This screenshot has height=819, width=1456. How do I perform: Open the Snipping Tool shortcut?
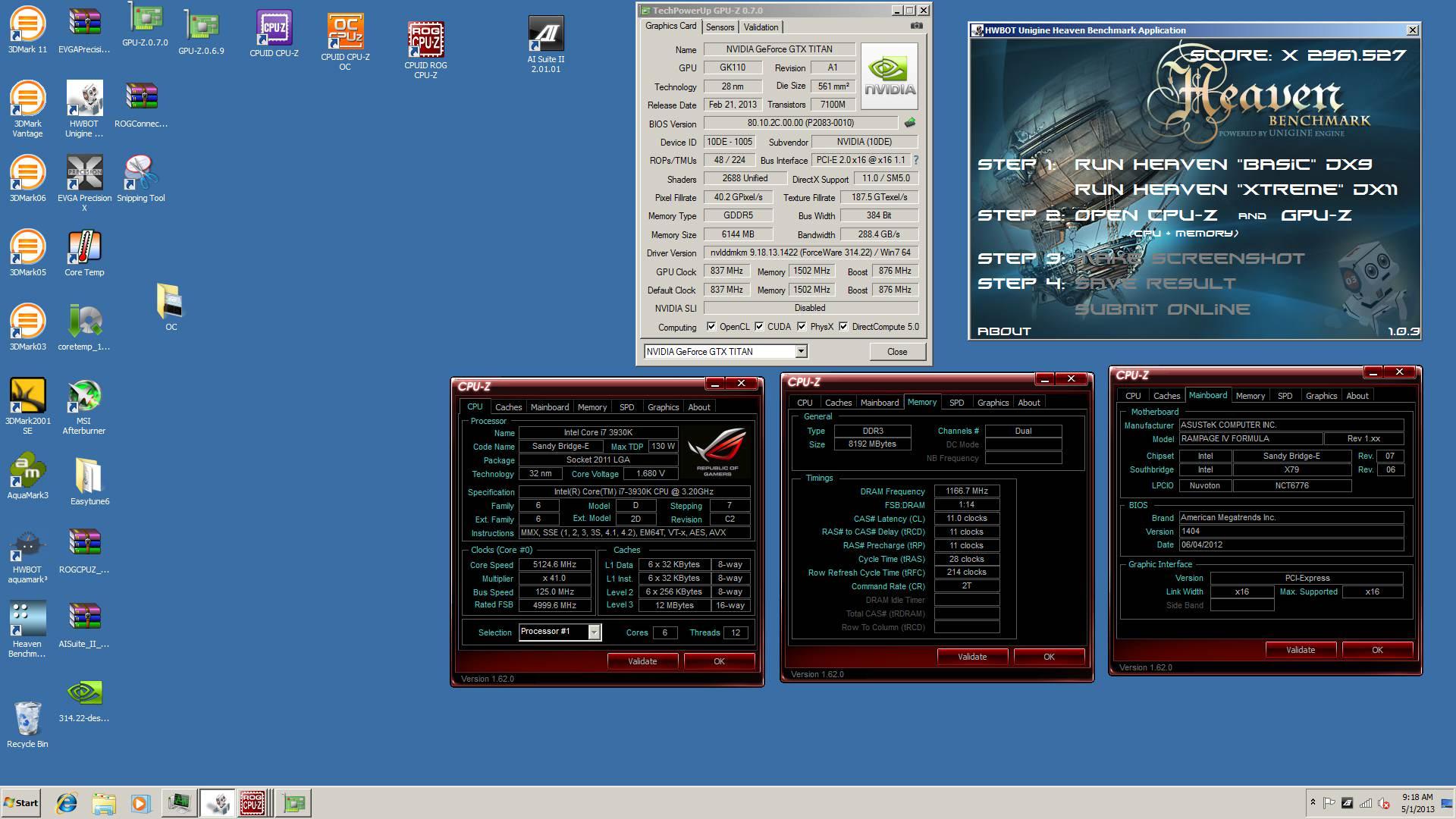(x=141, y=179)
